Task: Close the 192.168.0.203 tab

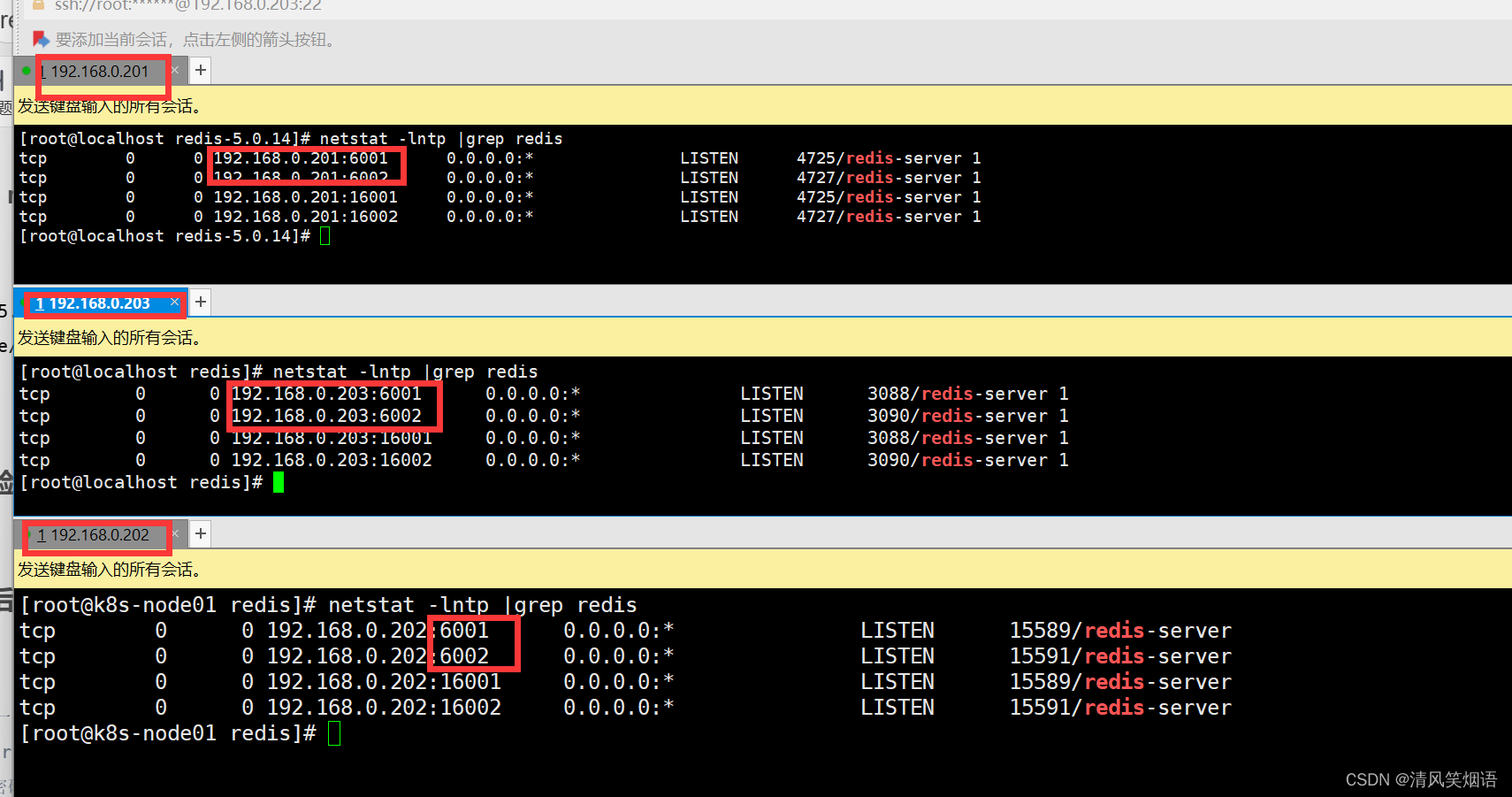Action: tap(175, 303)
